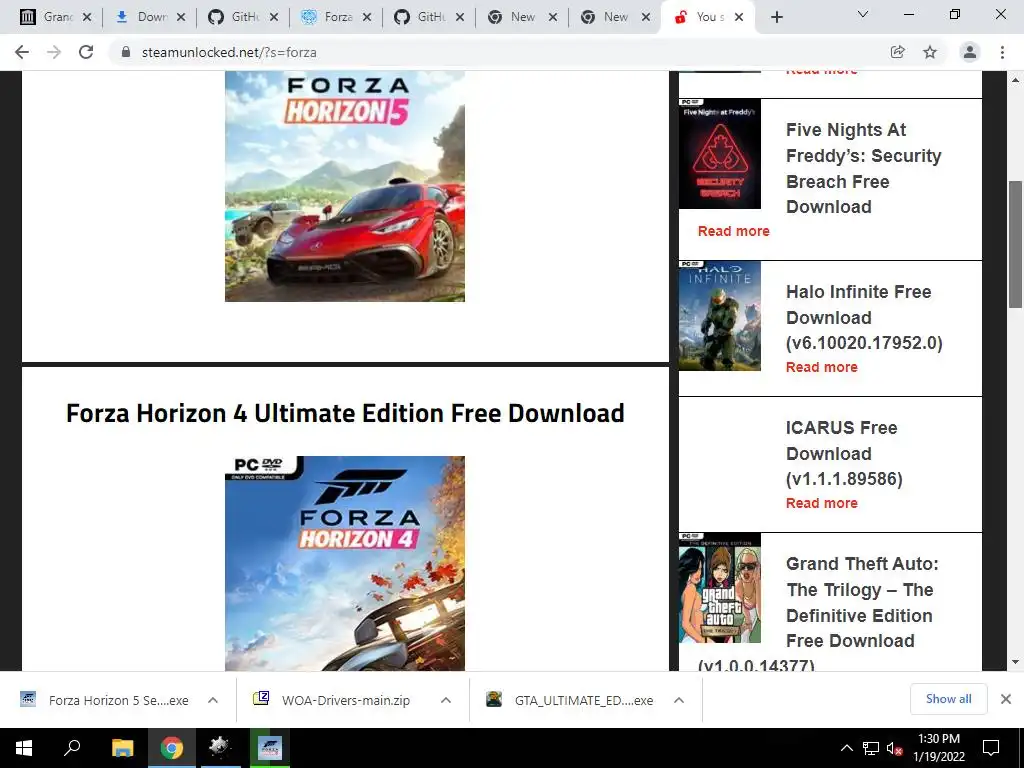Close the Grand tab
The height and width of the screenshot is (768, 1024).
click(87, 18)
